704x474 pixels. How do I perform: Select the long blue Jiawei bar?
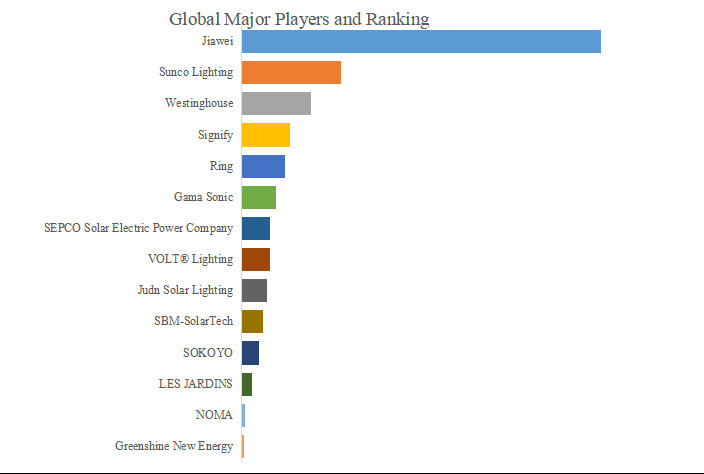pyautogui.click(x=421, y=41)
